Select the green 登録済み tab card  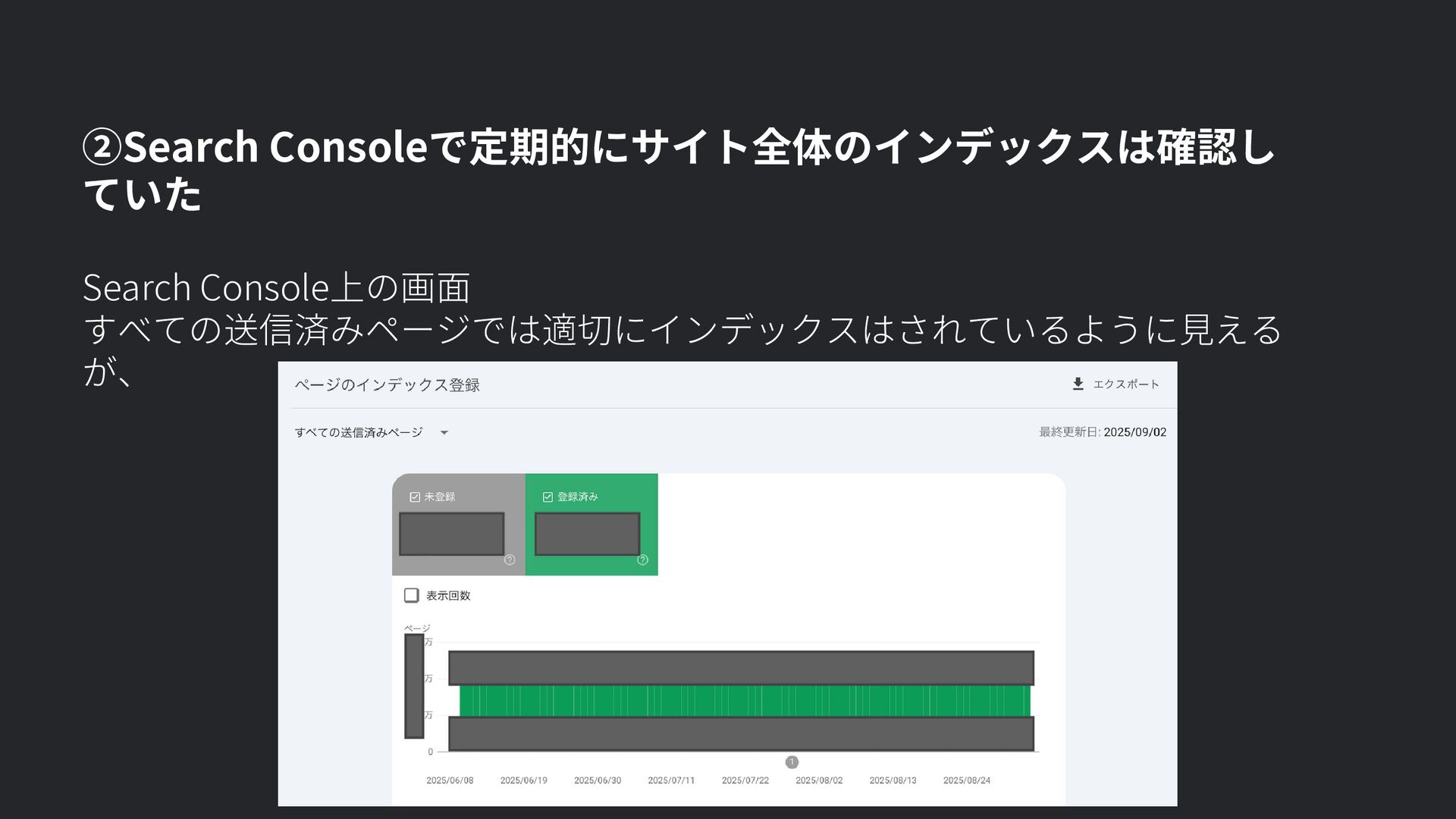click(x=591, y=524)
